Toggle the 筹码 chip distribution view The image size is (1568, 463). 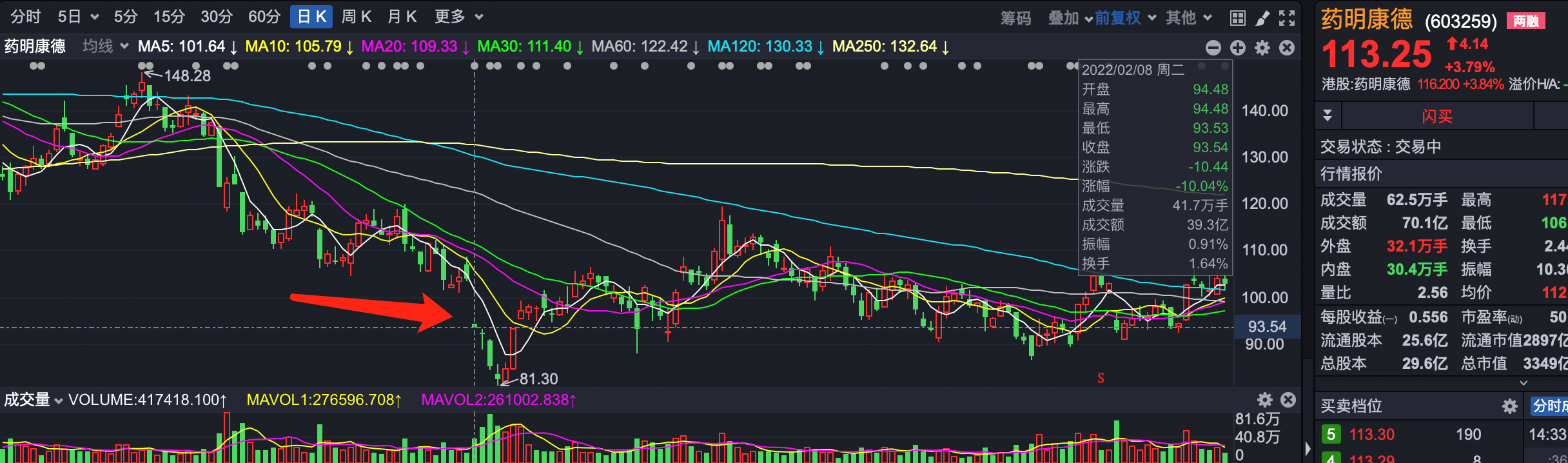[x=1015, y=17]
